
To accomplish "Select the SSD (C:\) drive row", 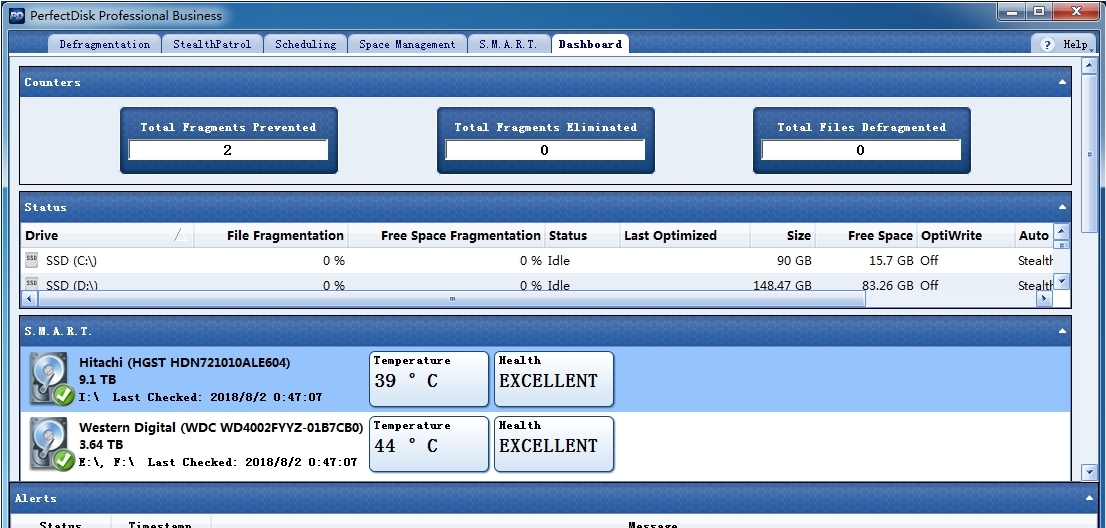I will point(537,260).
